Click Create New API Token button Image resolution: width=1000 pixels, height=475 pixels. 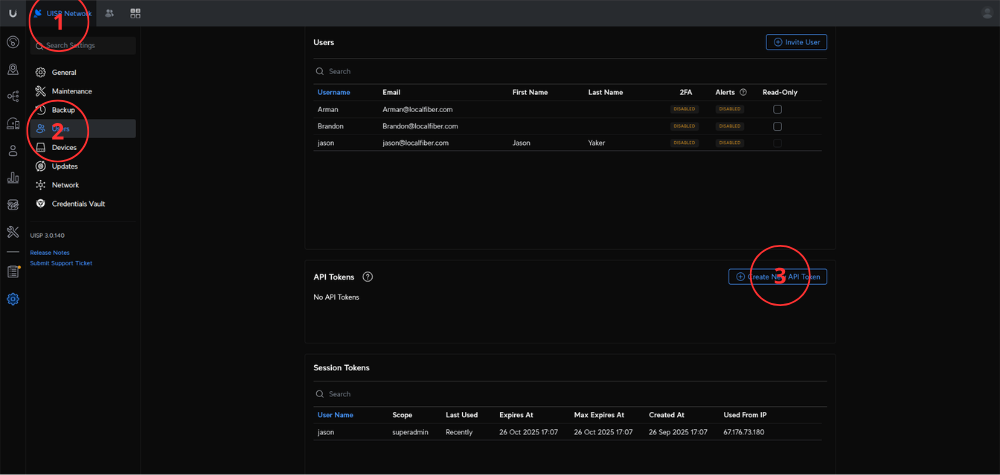777,277
